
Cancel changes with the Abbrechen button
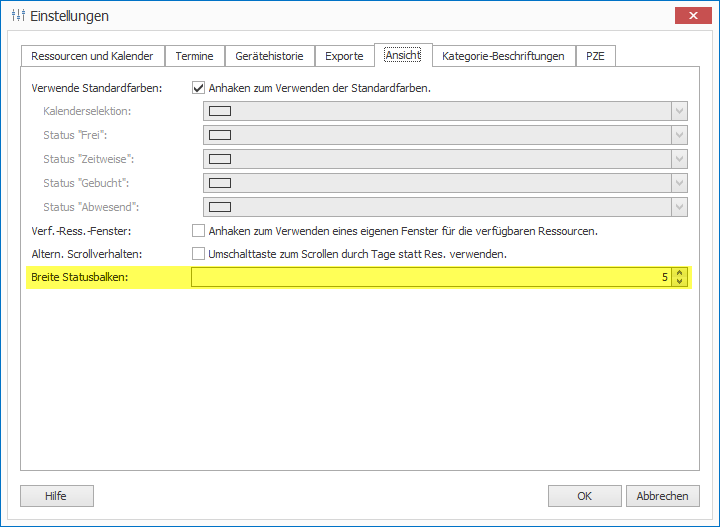pos(662,496)
